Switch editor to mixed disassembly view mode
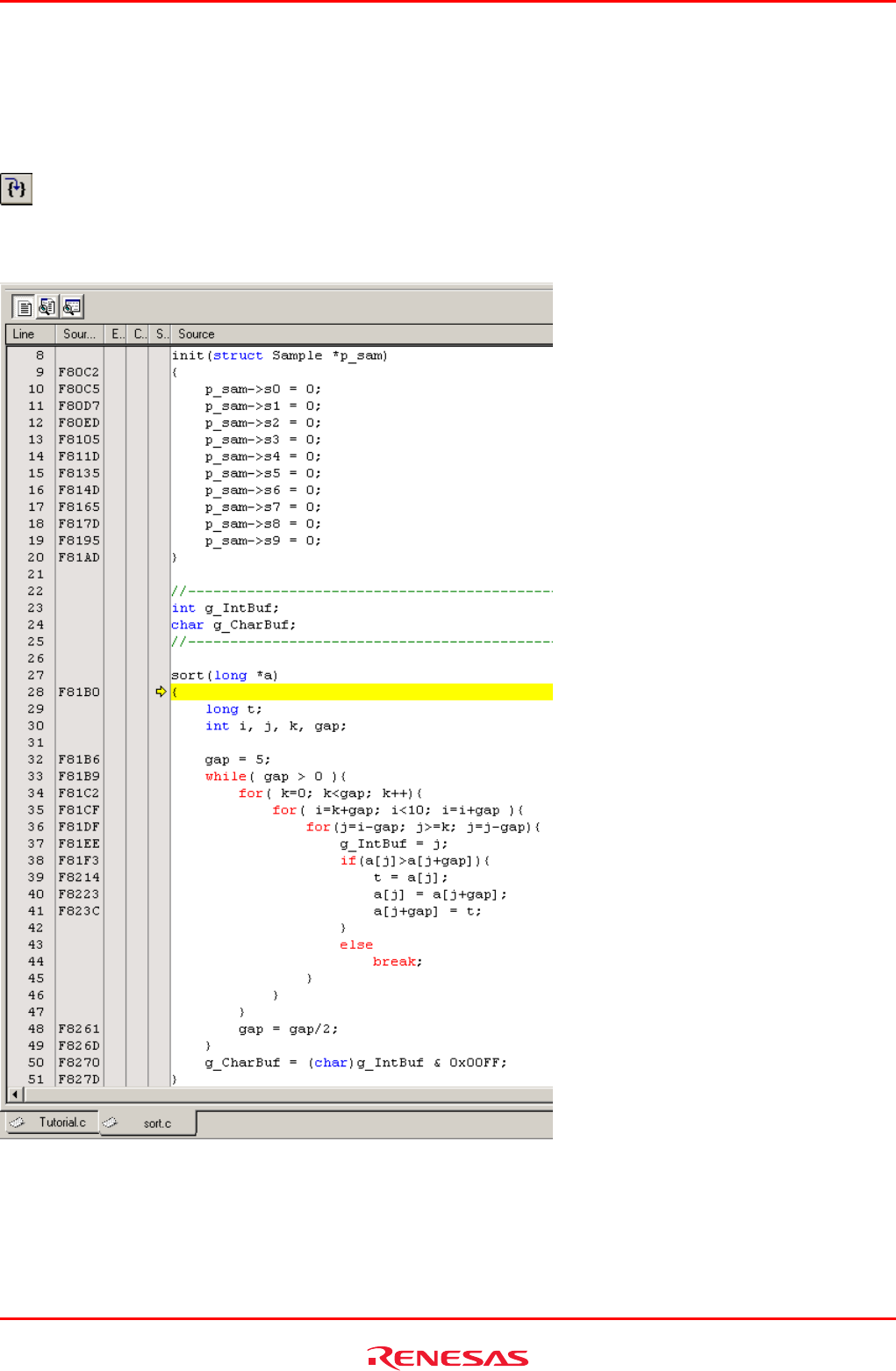Screen dimensions: 896x1371 (x=47, y=306)
